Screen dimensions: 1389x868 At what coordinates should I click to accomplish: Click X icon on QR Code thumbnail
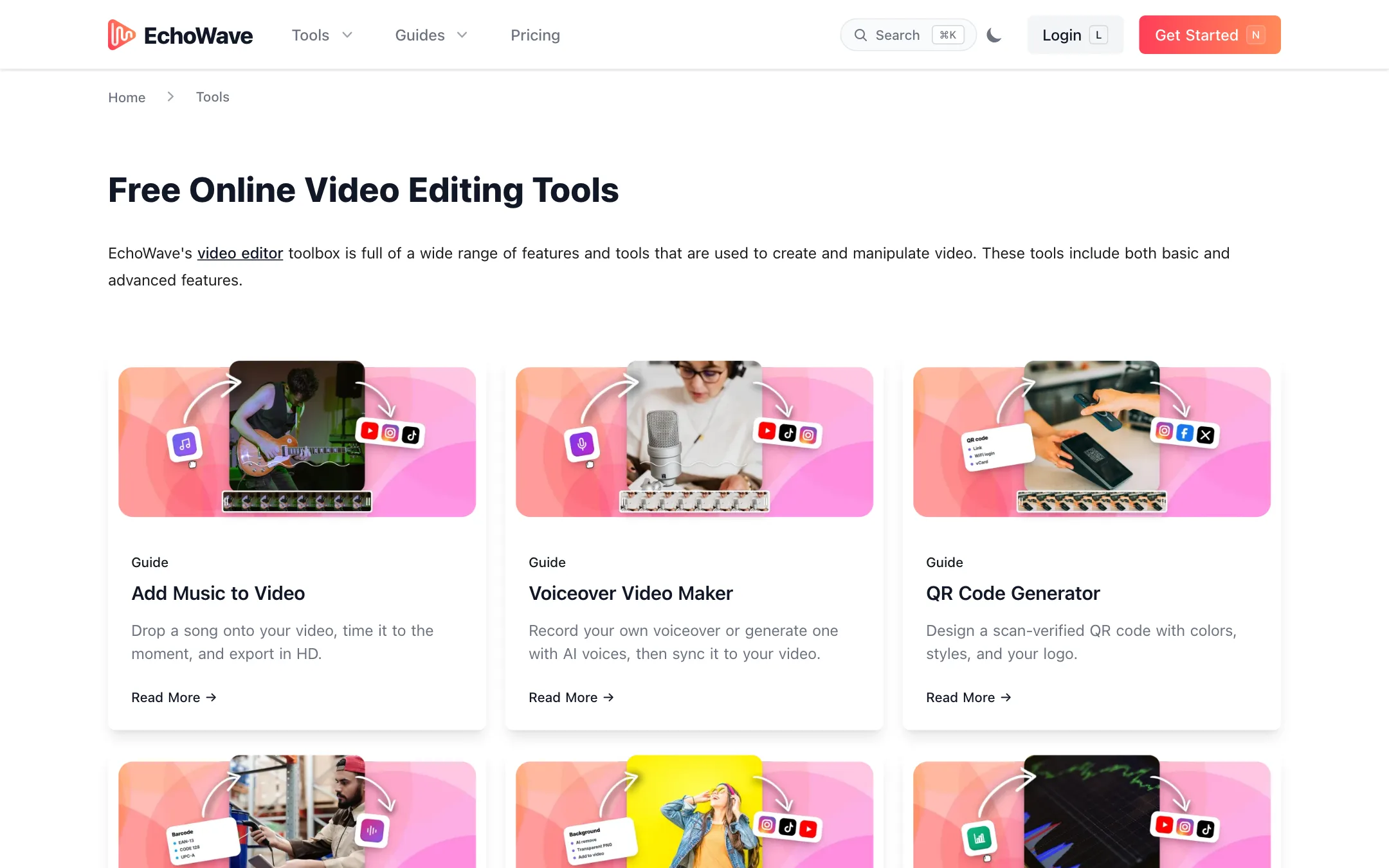1206,436
